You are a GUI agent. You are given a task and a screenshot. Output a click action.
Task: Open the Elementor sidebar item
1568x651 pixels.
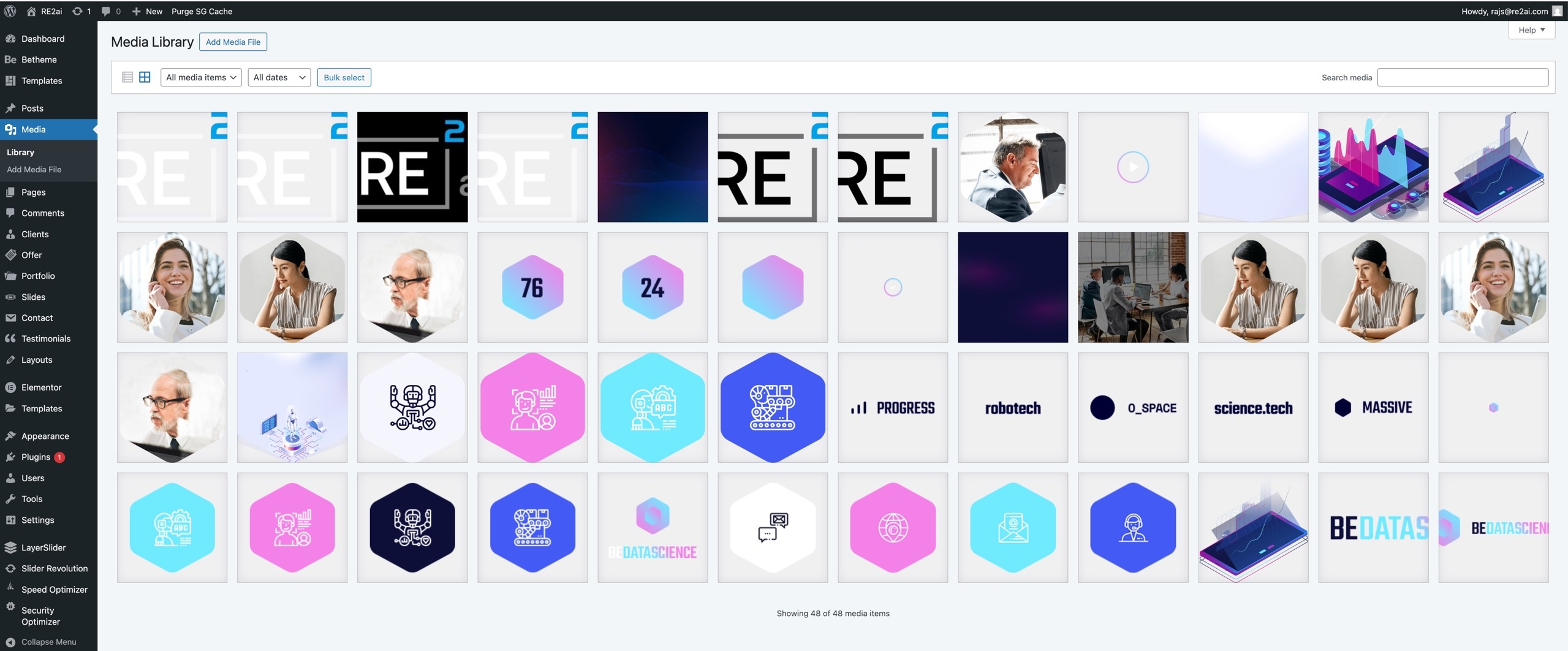(x=41, y=387)
